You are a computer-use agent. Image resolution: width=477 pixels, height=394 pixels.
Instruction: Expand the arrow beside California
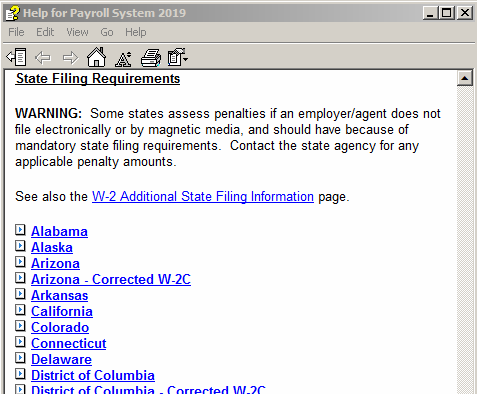pos(20,310)
